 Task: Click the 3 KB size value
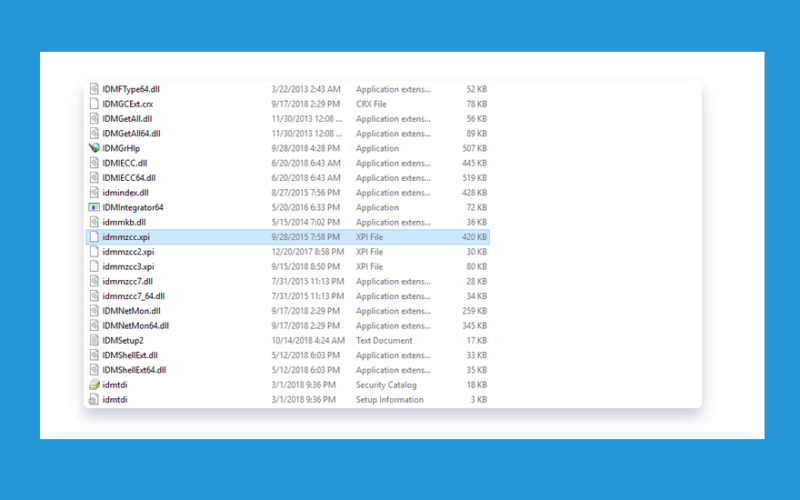tap(479, 400)
